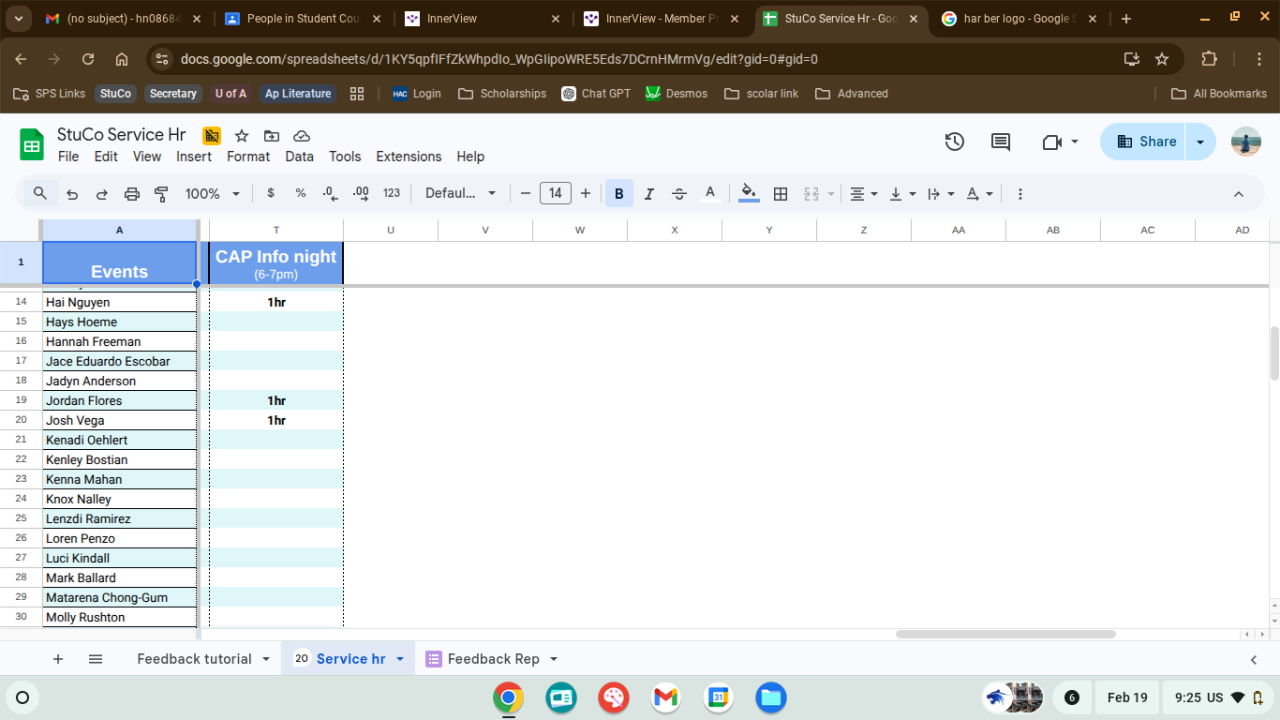Open the comments panel icon
The image size is (1280, 720).
pos(1000,142)
